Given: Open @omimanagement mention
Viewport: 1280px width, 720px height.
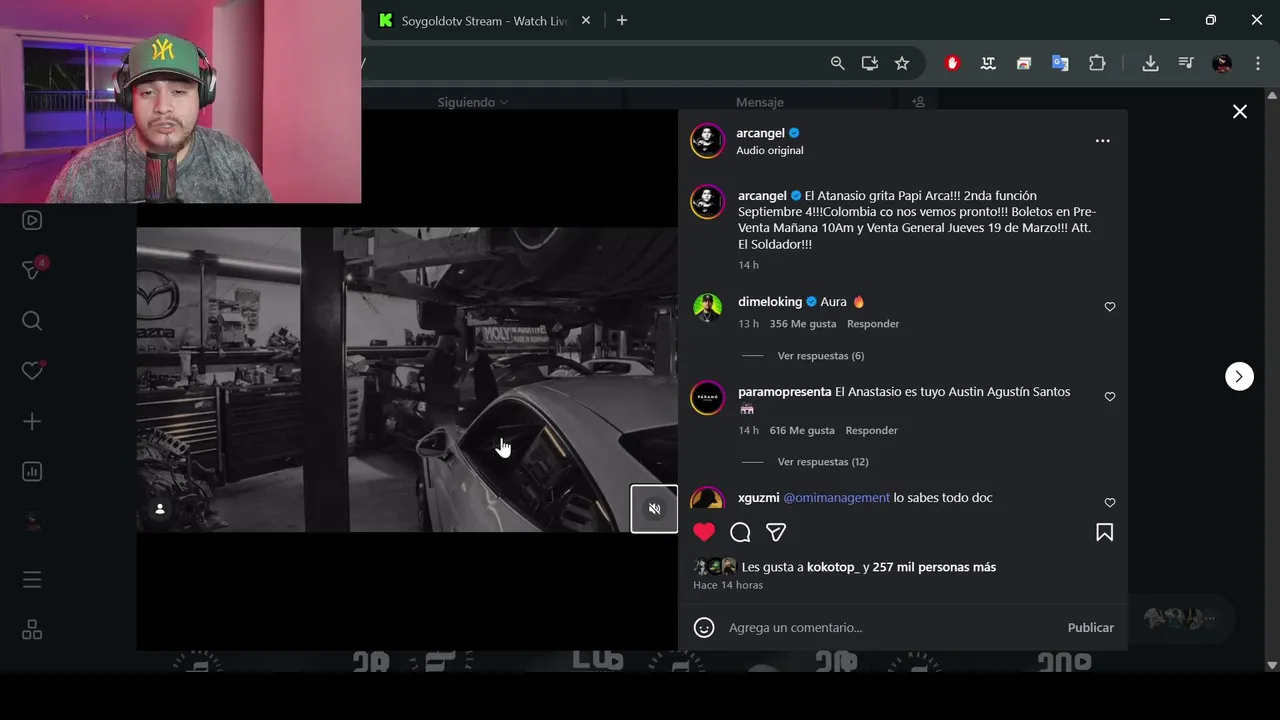Looking at the screenshot, I should click(x=836, y=498).
